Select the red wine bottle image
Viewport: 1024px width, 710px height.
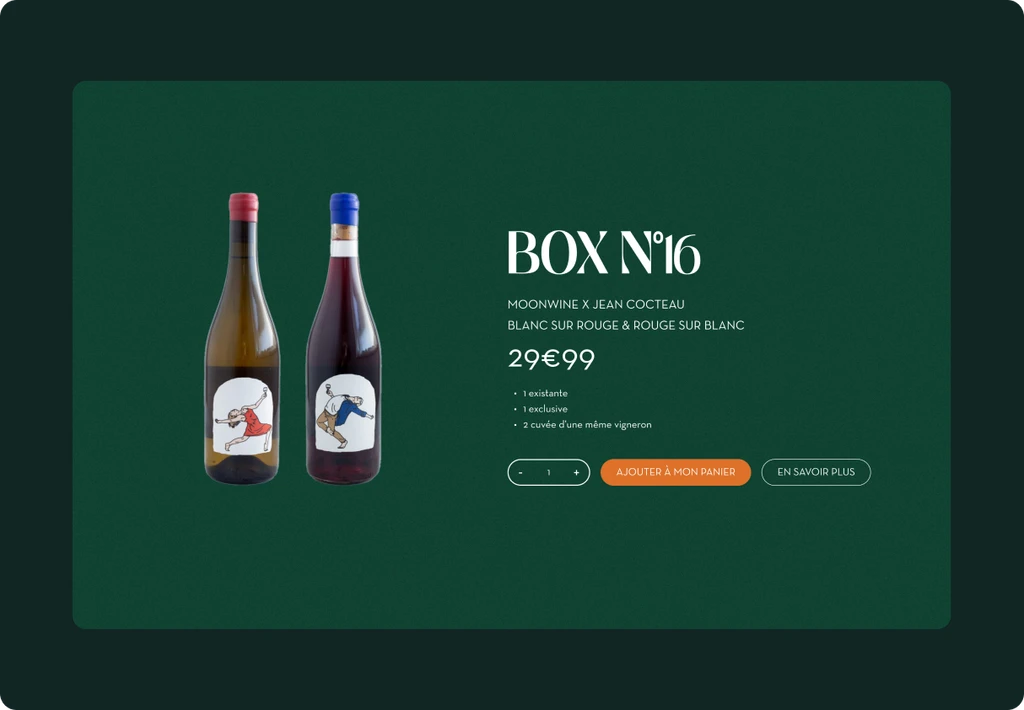[x=344, y=338]
